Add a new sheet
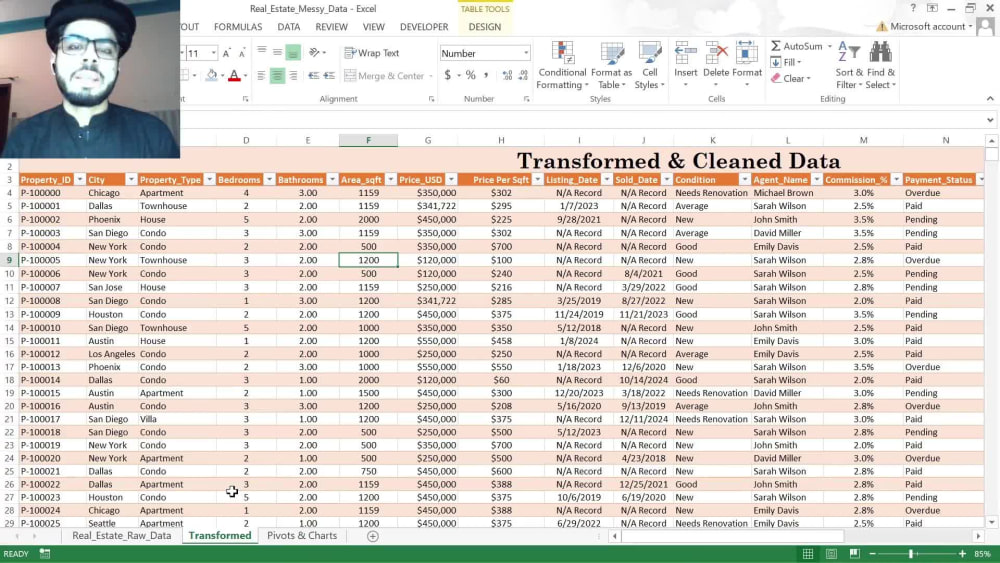 click(x=372, y=536)
